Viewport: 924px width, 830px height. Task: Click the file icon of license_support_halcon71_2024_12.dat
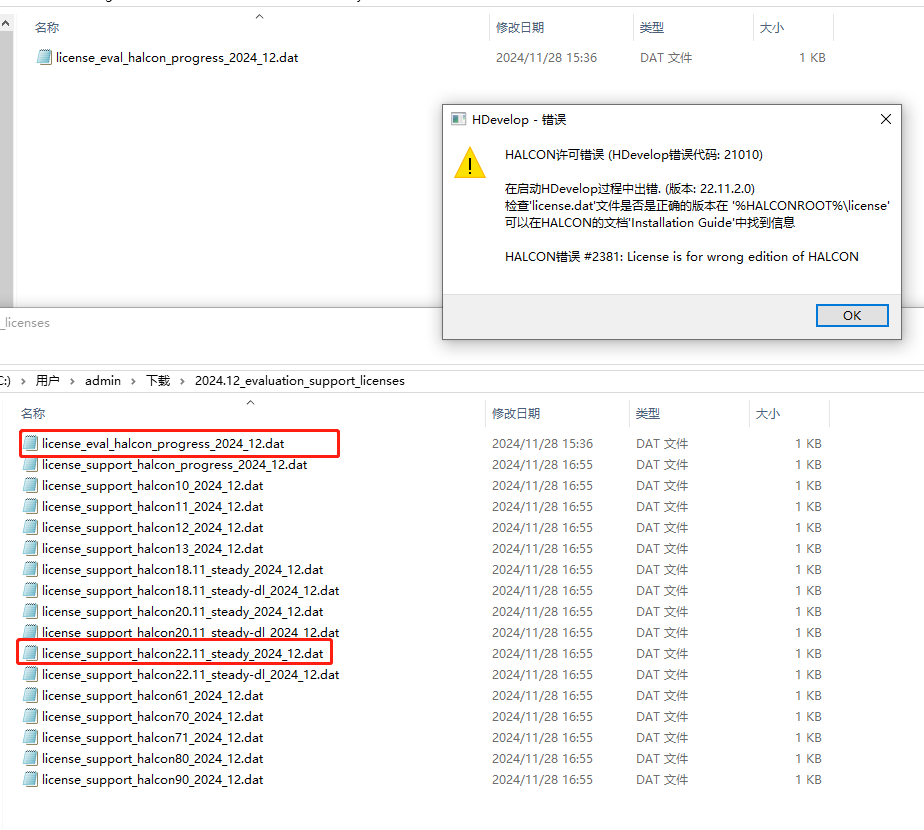tap(31, 737)
